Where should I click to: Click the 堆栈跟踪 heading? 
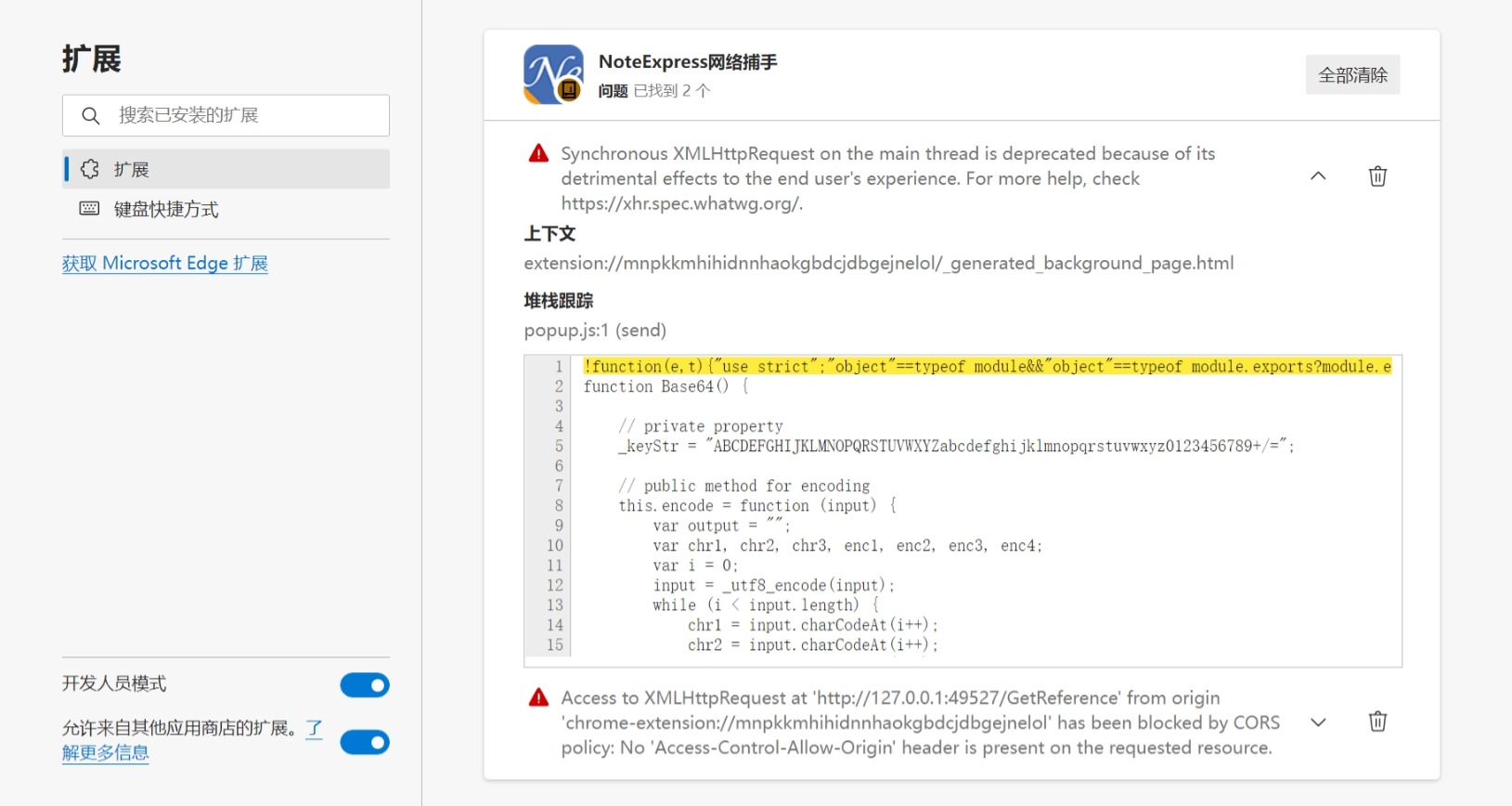point(558,301)
